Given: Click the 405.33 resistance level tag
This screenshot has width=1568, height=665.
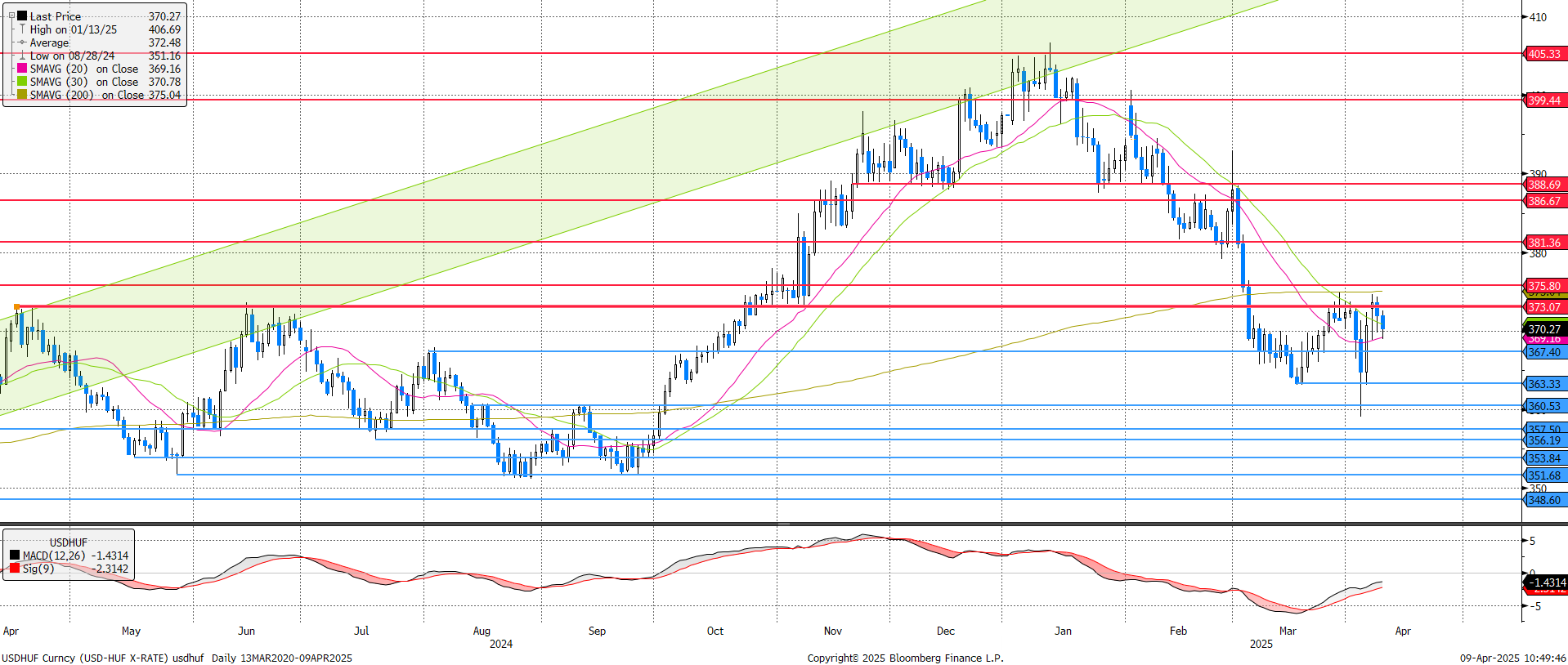Looking at the screenshot, I should point(1544,54).
